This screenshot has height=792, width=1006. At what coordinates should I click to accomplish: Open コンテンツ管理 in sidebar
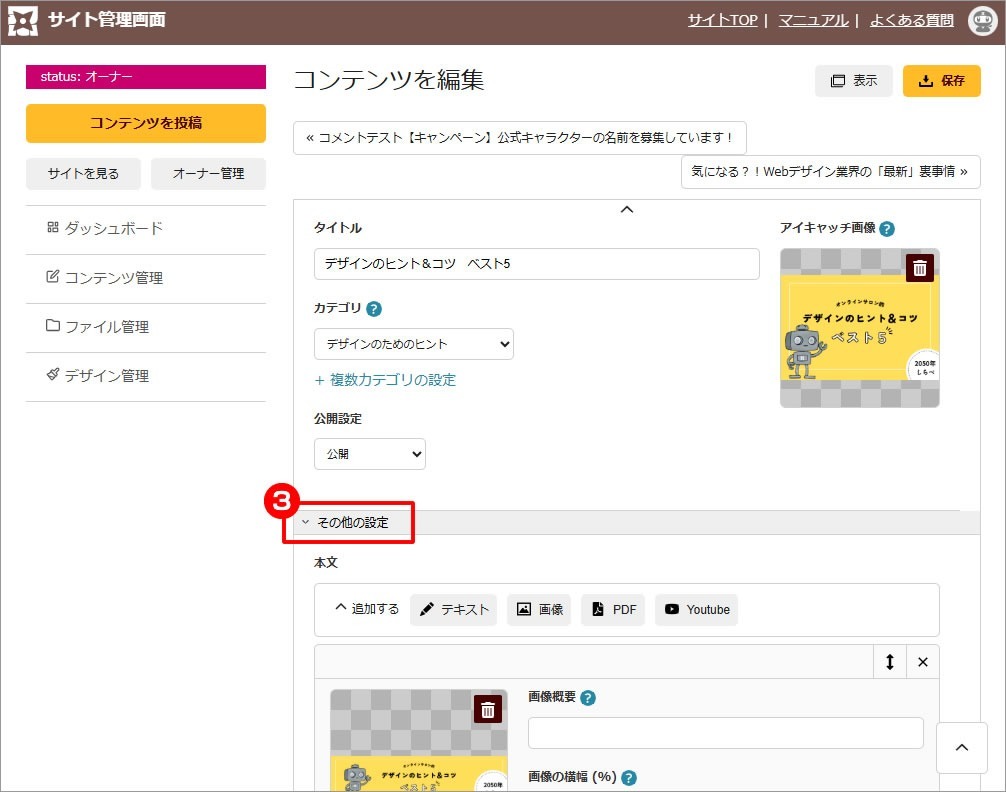[x=113, y=278]
